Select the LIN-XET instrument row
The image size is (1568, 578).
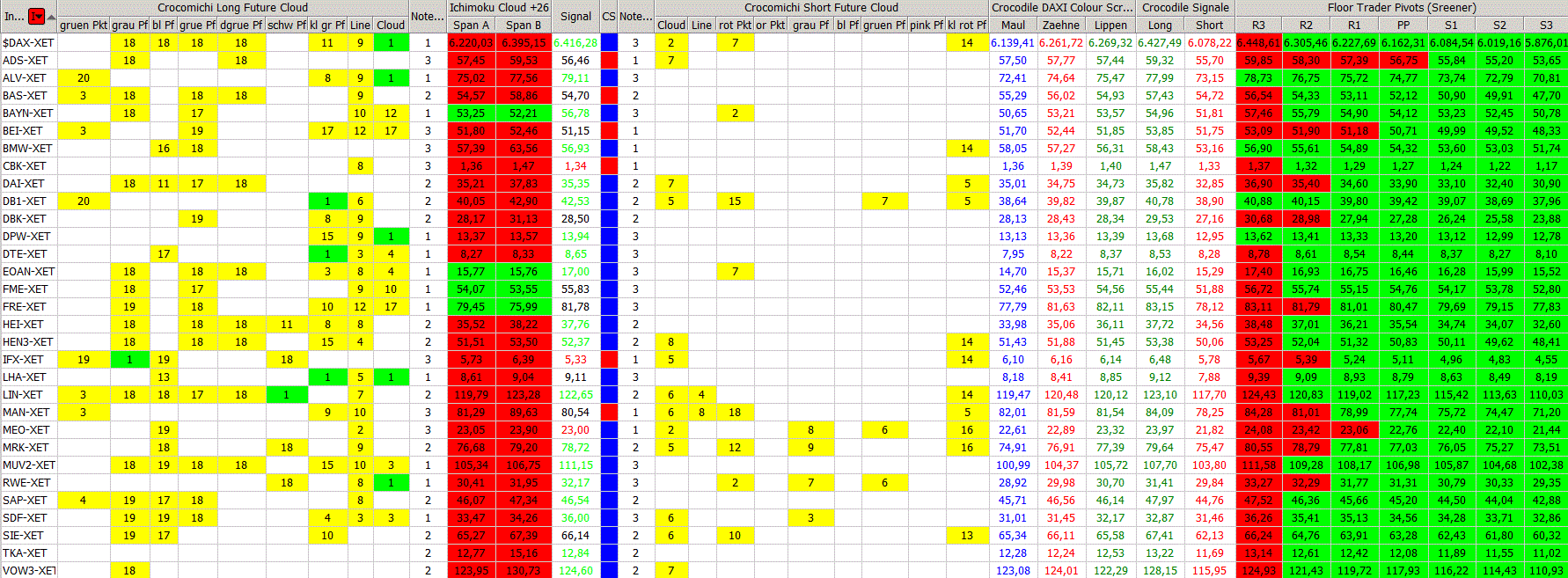point(23,394)
